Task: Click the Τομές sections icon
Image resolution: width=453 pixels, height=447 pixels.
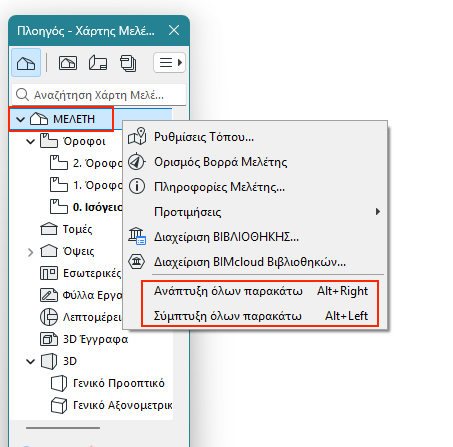Action: pyautogui.click(x=49, y=229)
